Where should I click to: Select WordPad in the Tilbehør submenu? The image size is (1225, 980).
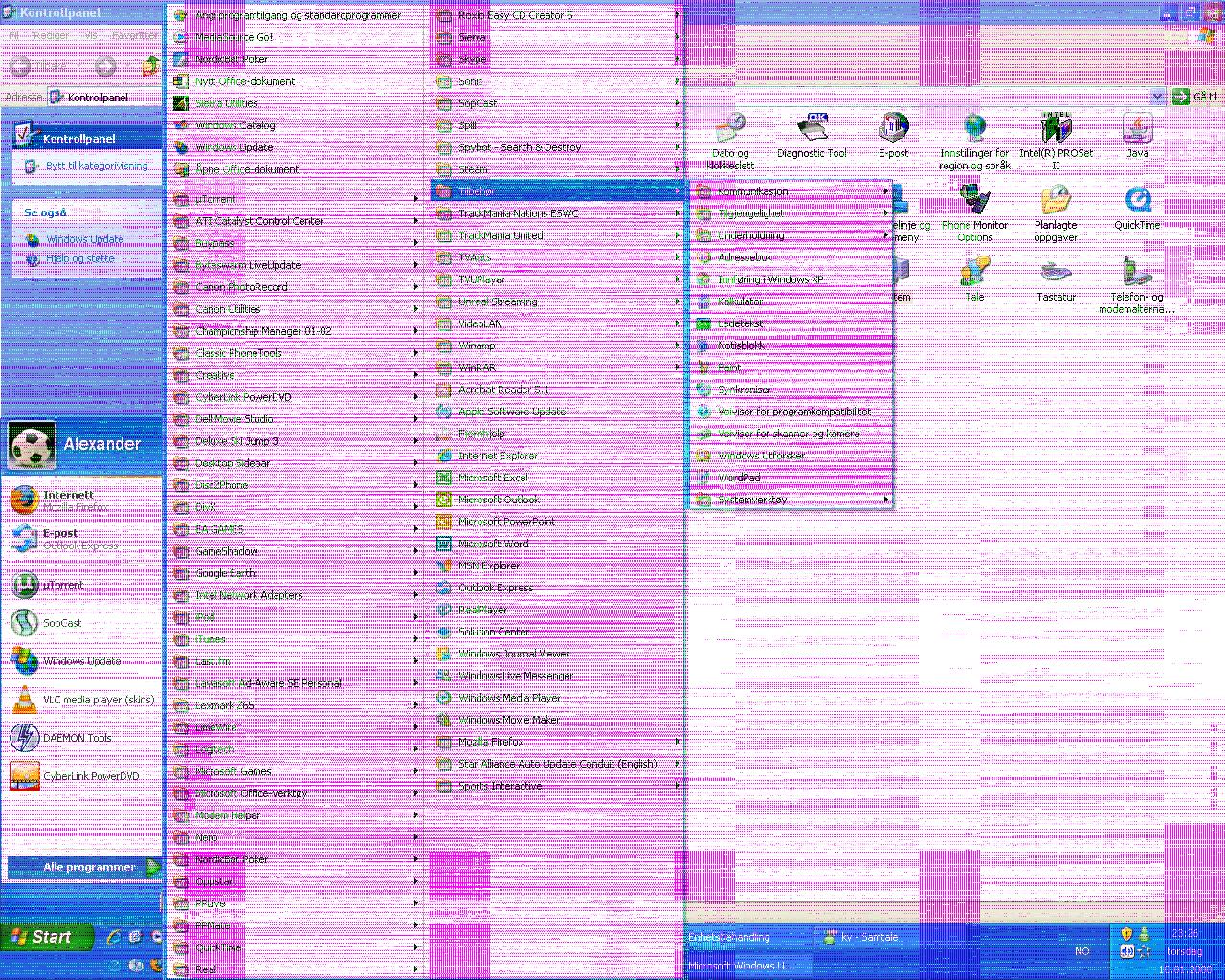click(791, 478)
